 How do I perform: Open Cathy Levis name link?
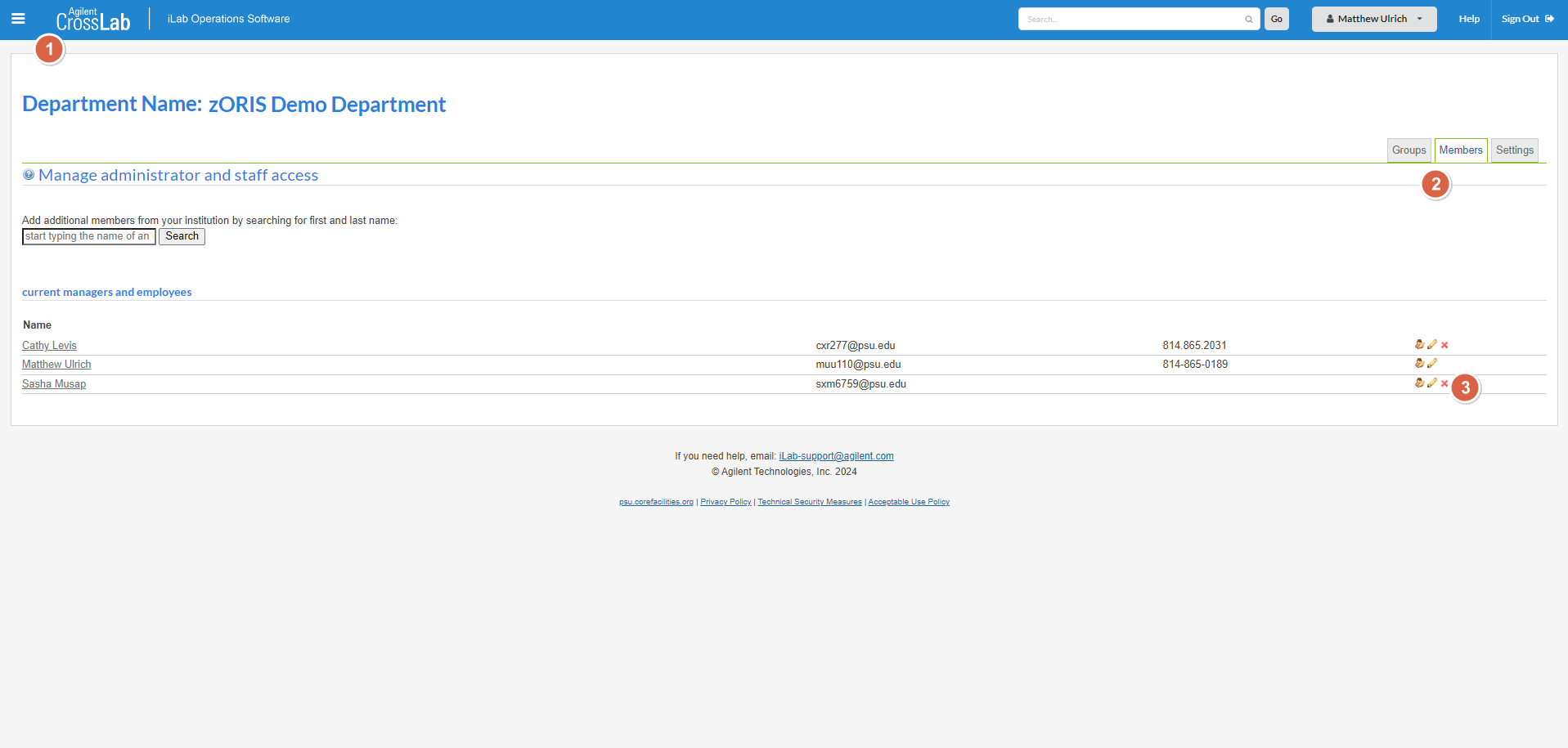(49, 346)
